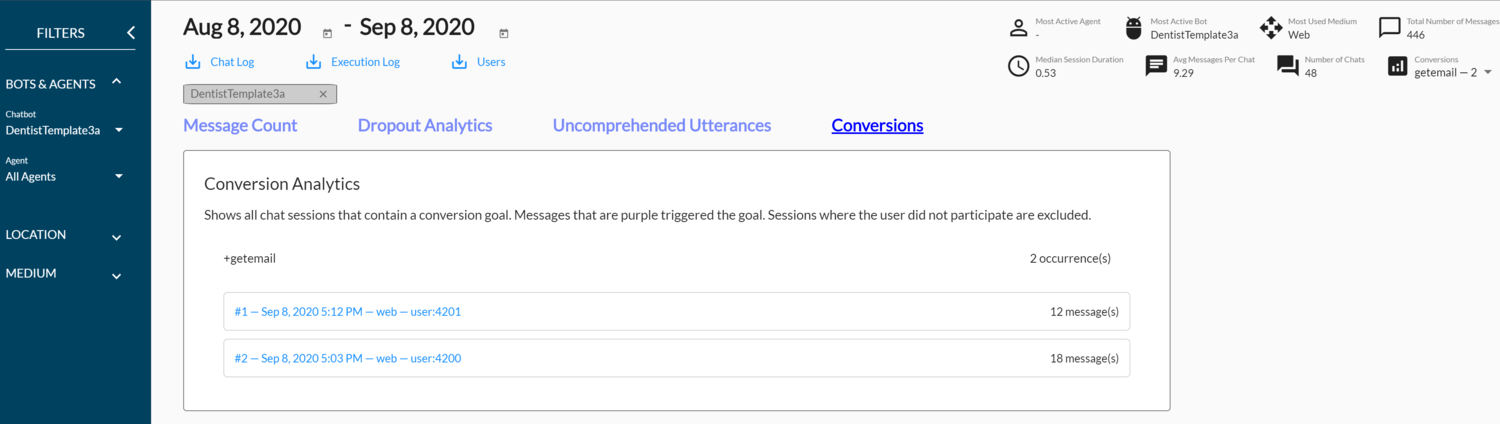Screen dimensions: 1500x424
Task: Open the end date calendar picker
Action: tap(503, 34)
